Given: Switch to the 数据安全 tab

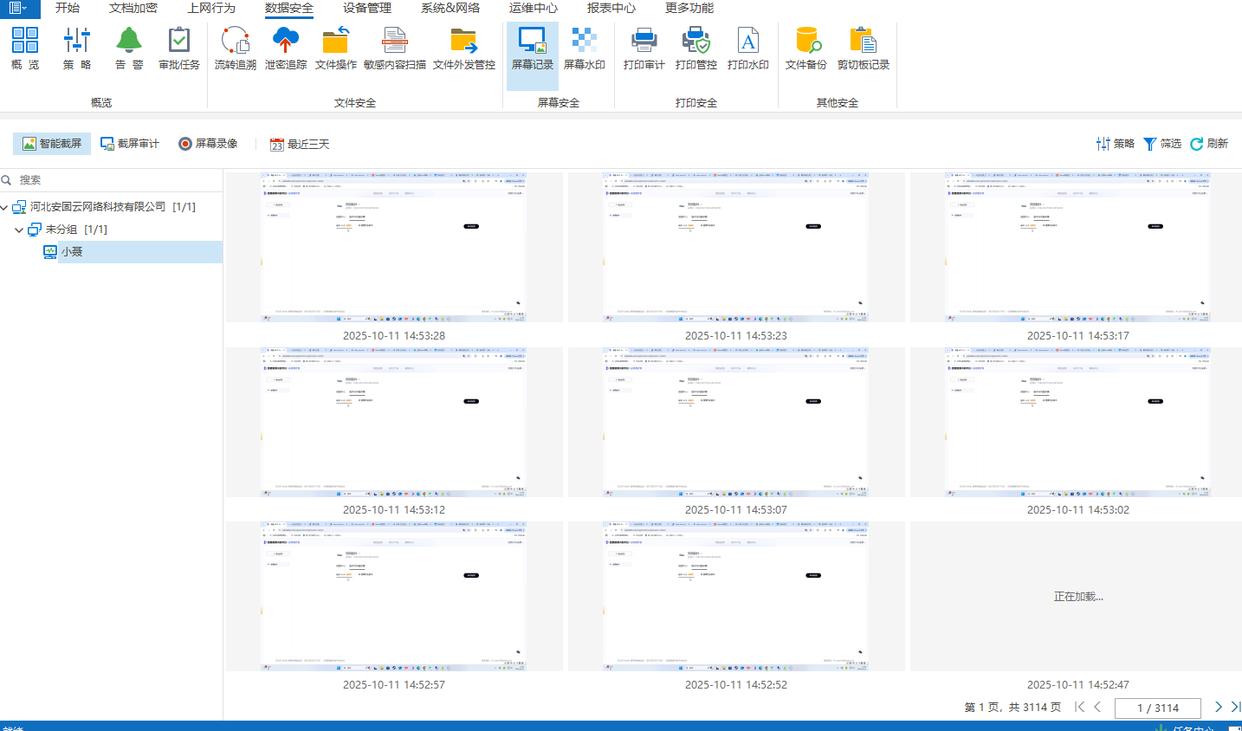Looking at the screenshot, I should pyautogui.click(x=289, y=8).
